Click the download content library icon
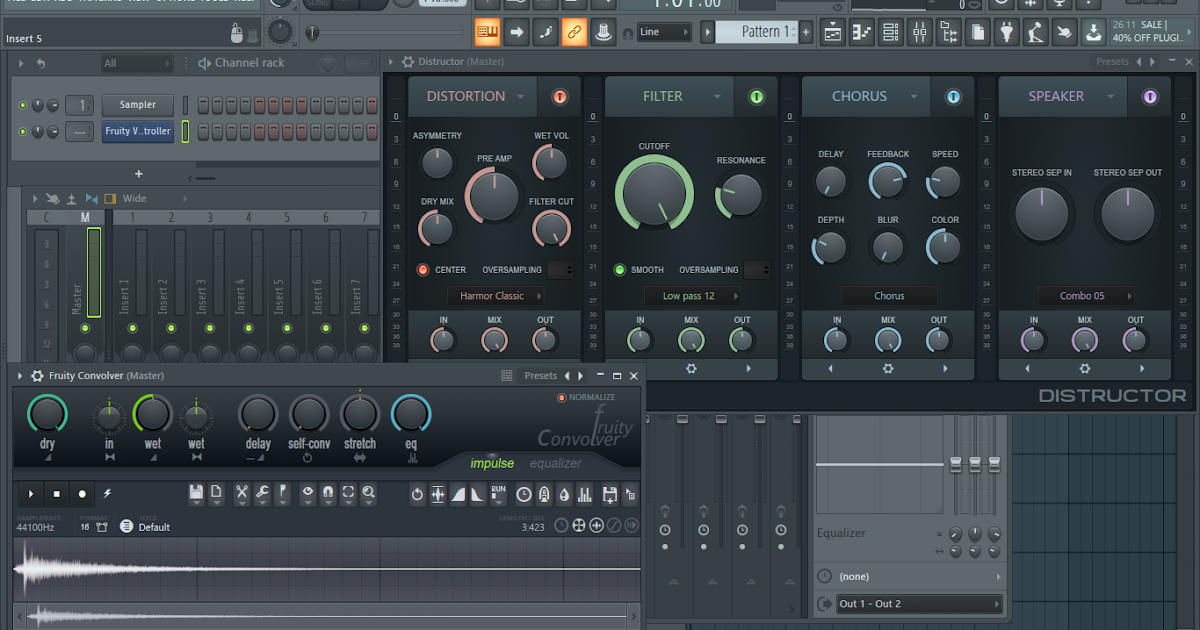 click(x=1095, y=32)
